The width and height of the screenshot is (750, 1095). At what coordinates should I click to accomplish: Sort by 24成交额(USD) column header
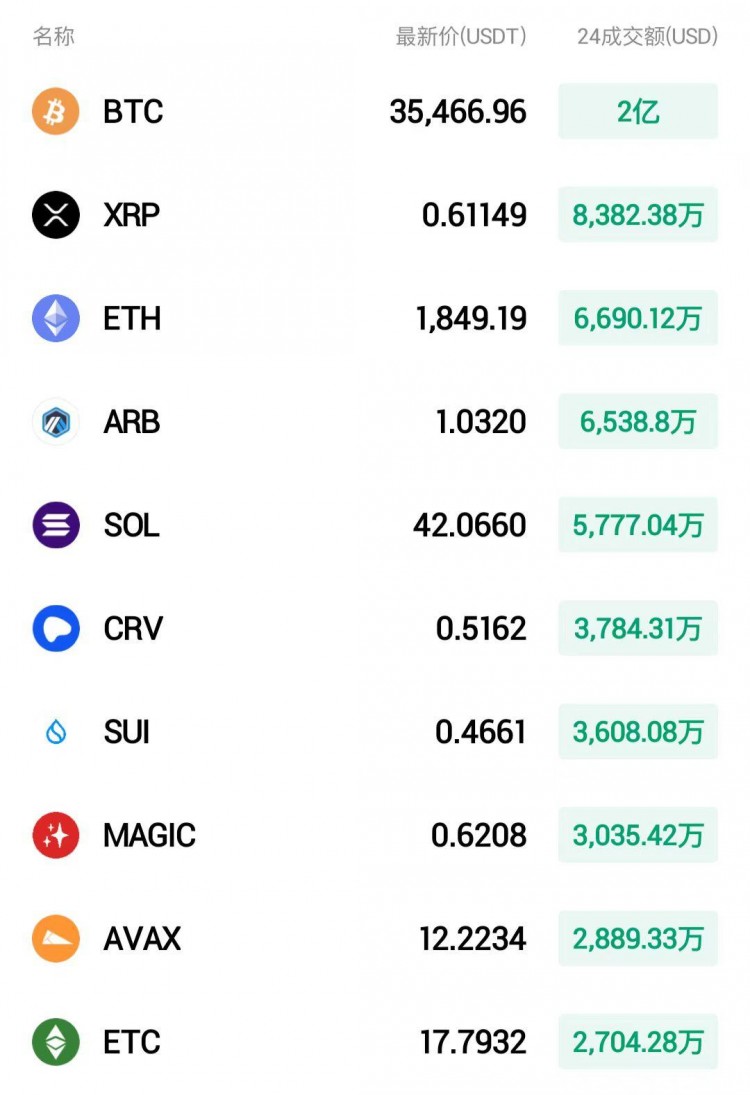tap(647, 36)
